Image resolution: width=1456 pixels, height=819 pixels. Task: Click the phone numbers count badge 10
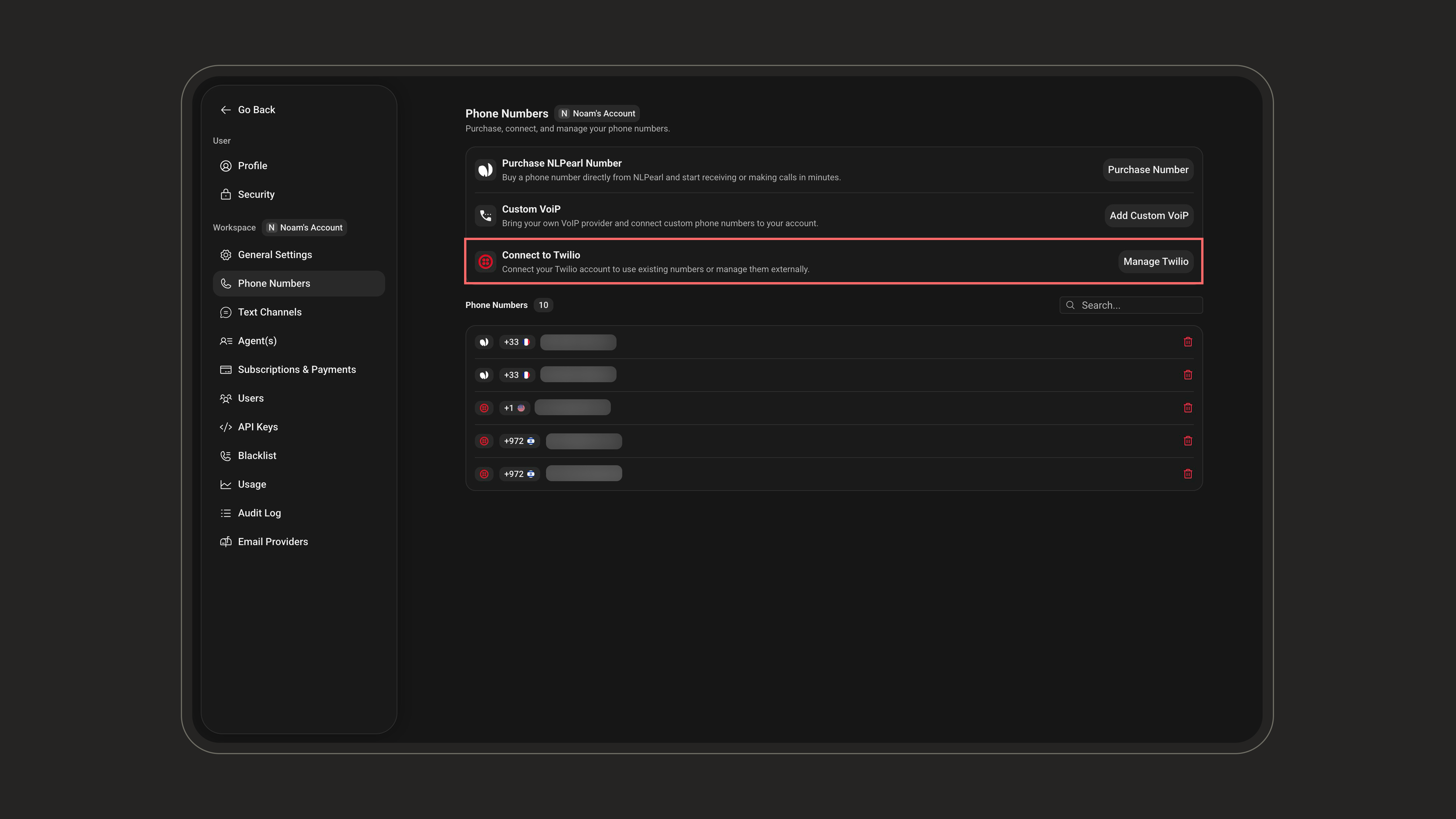pos(543,305)
